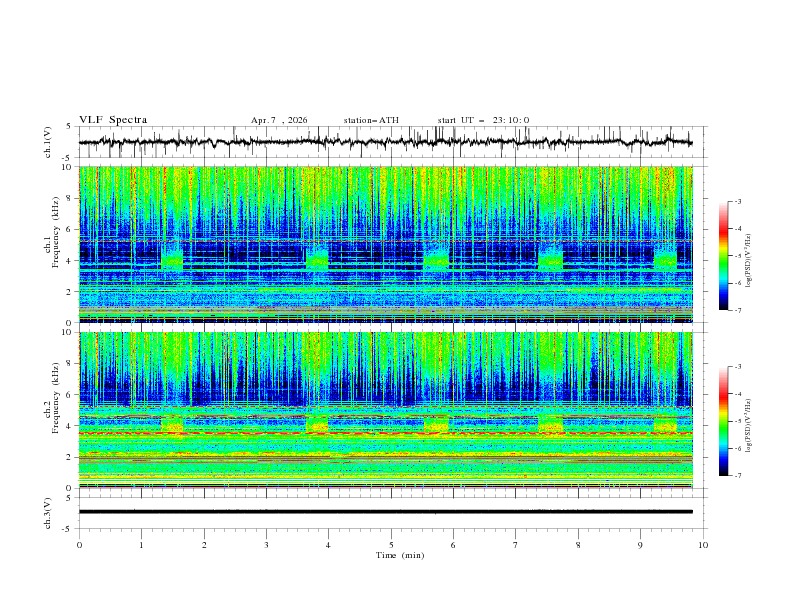Click the "VLF Spectra" plot title
Screen dimensions: 792x612
coord(113,120)
